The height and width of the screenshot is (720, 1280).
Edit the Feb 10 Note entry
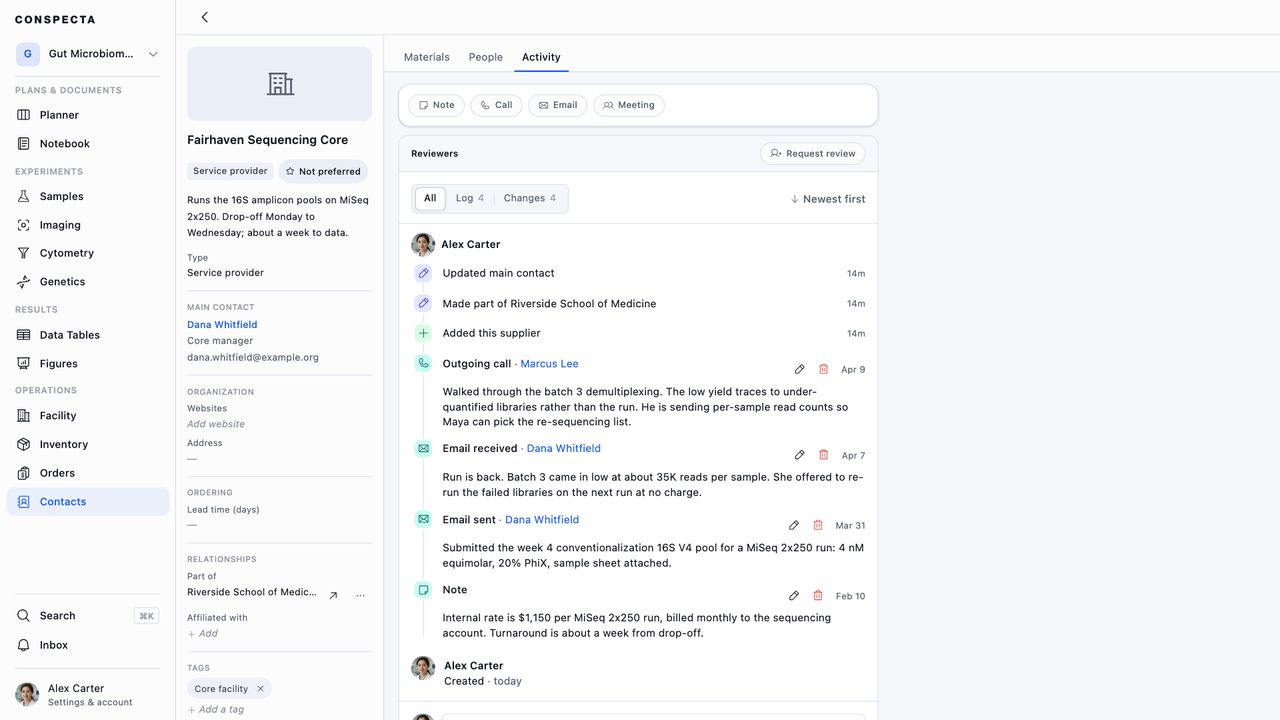793,595
